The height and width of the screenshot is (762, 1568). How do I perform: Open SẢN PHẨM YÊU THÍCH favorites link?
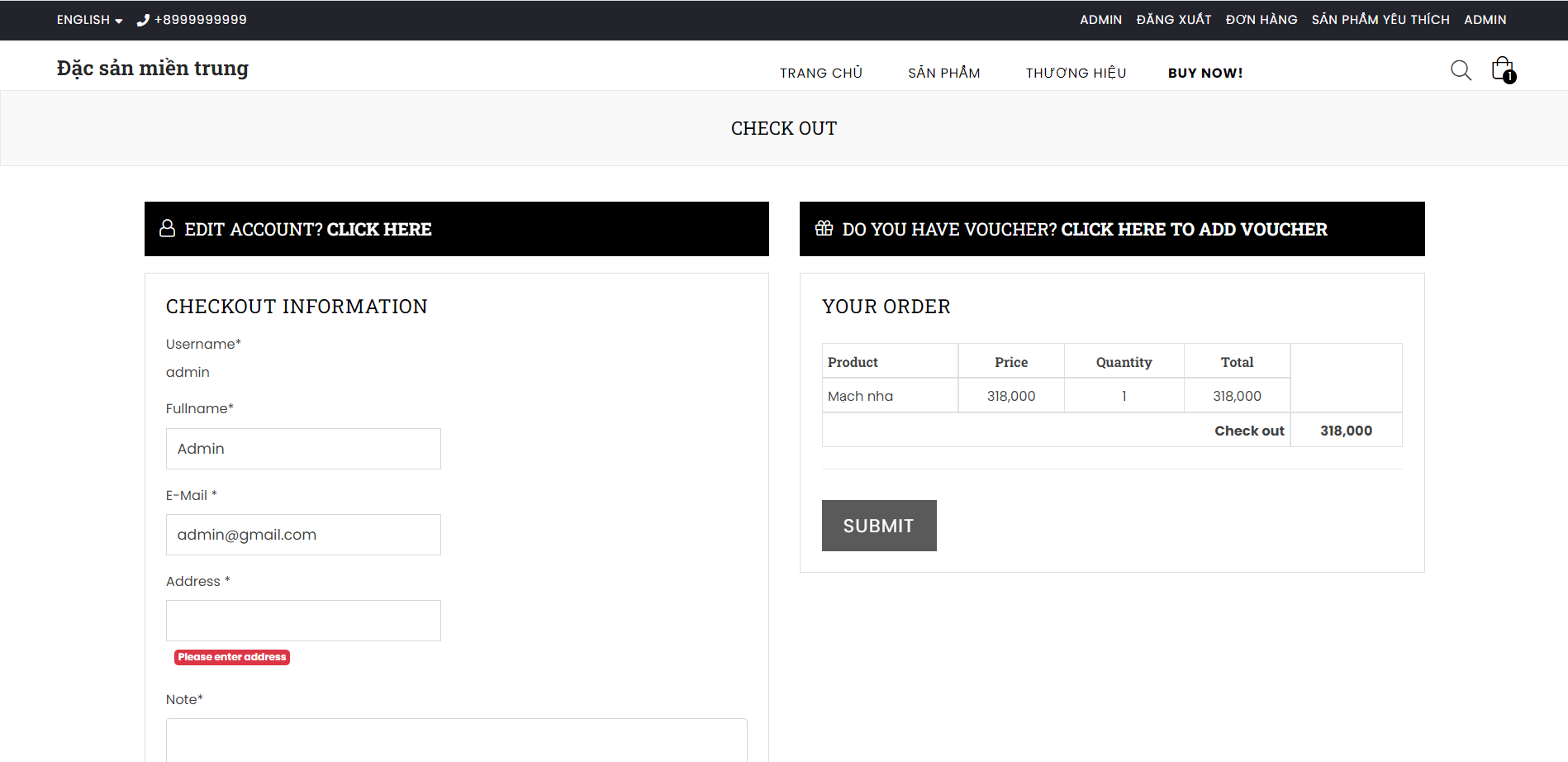click(x=1380, y=20)
